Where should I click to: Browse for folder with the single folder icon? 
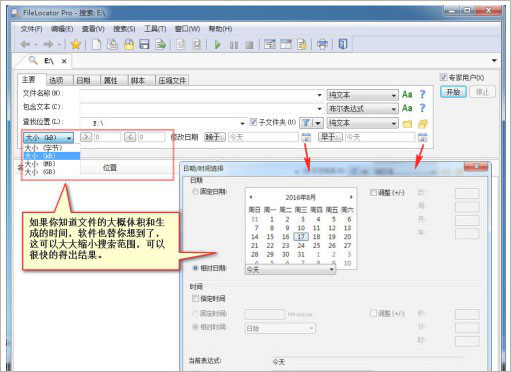(407, 124)
